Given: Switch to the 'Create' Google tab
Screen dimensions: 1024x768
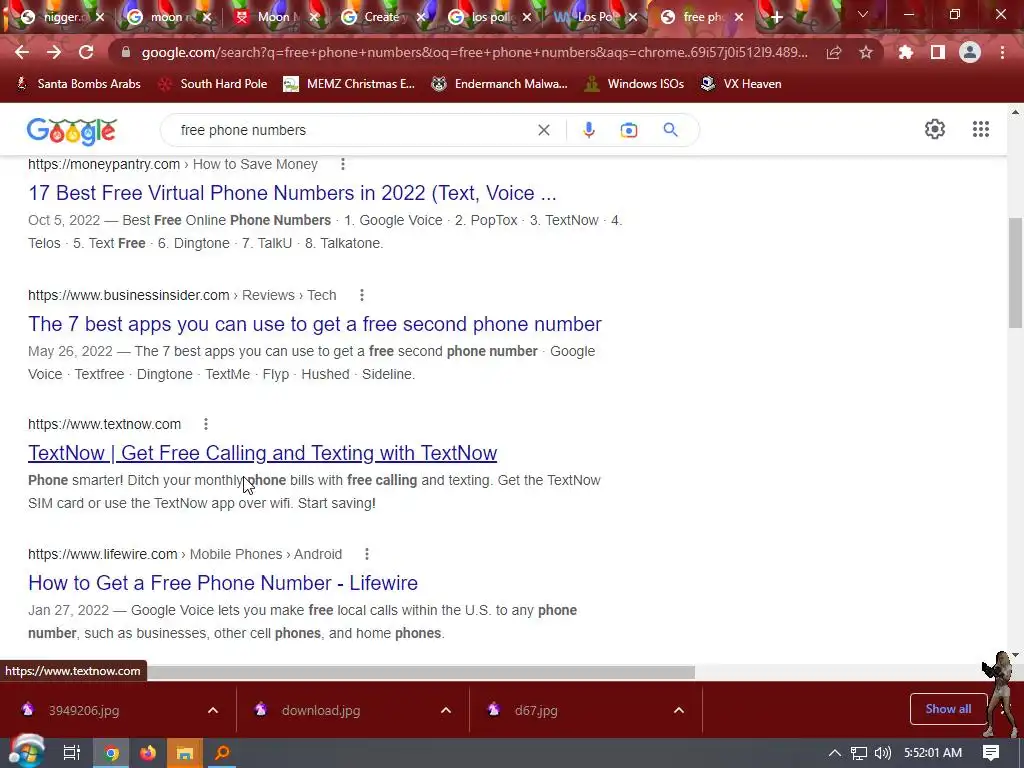Looking at the screenshot, I should tap(381, 18).
